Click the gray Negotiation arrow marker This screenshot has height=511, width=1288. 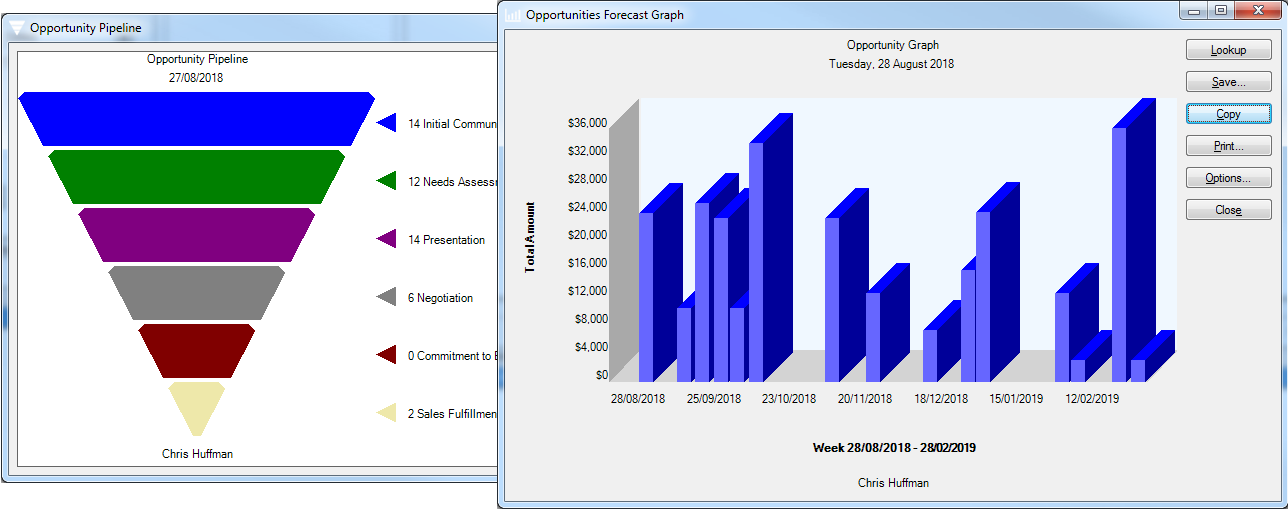coord(388,298)
